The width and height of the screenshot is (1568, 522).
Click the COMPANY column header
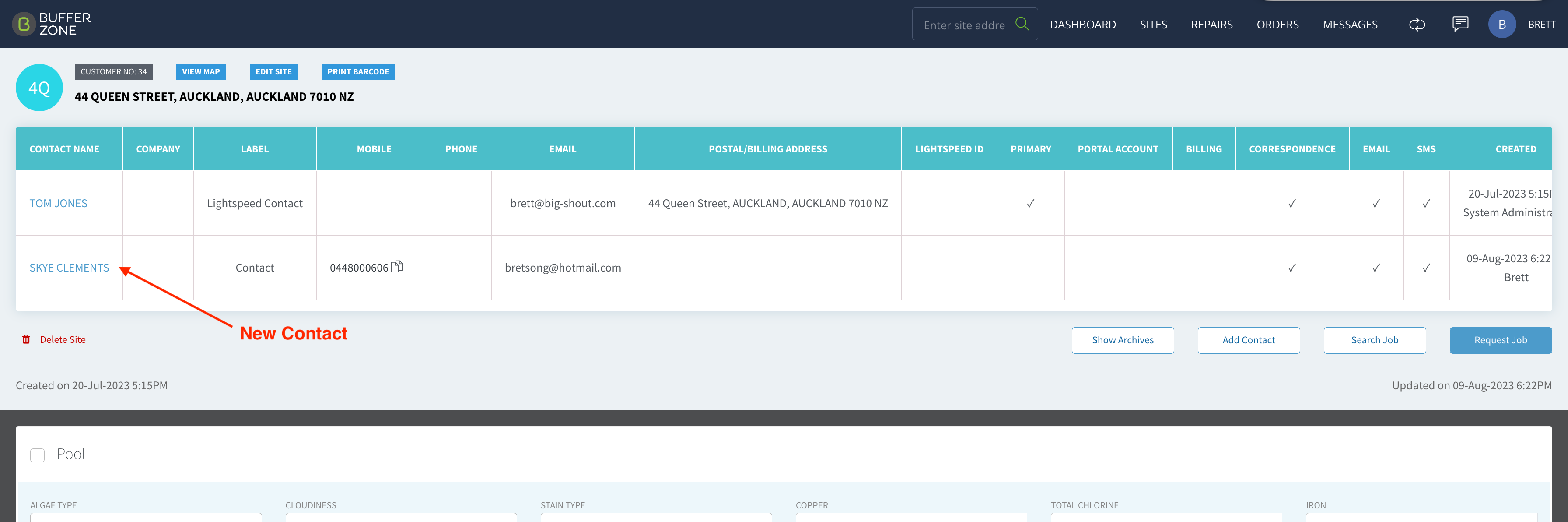pos(157,148)
